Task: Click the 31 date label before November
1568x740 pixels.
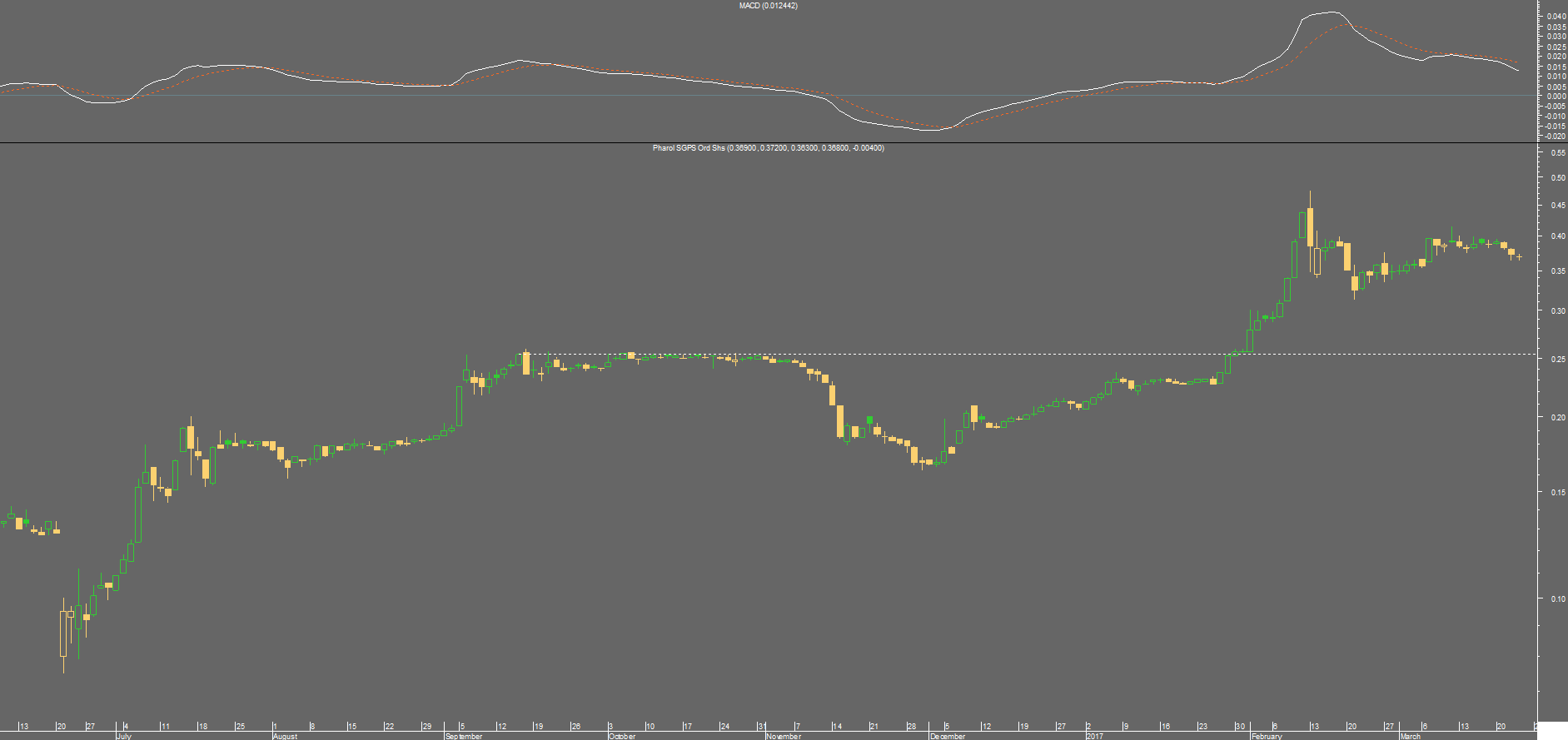Action: click(x=761, y=727)
